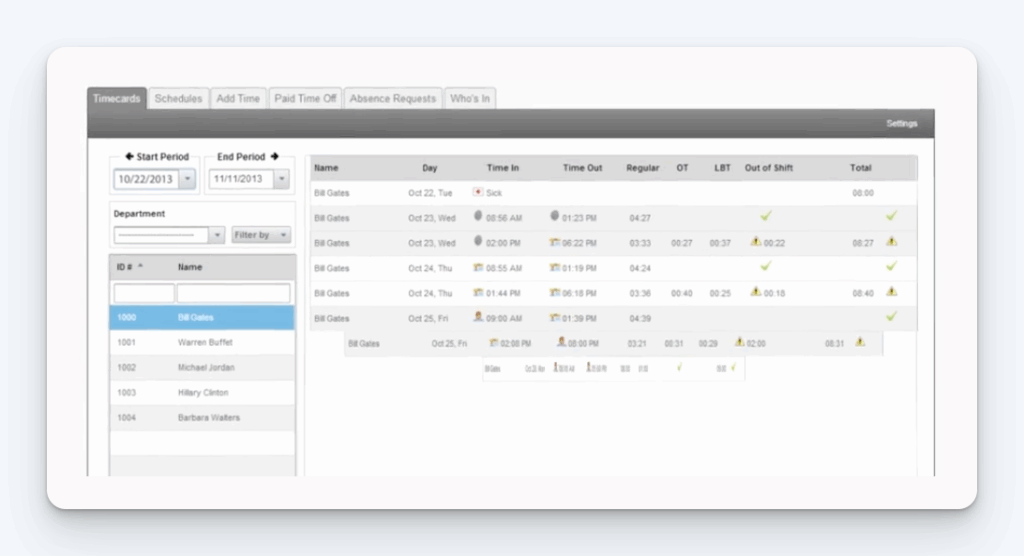The height and width of the screenshot is (556, 1024).
Task: Click the green checkmark on the 04:27 row end
Action: click(x=891, y=216)
